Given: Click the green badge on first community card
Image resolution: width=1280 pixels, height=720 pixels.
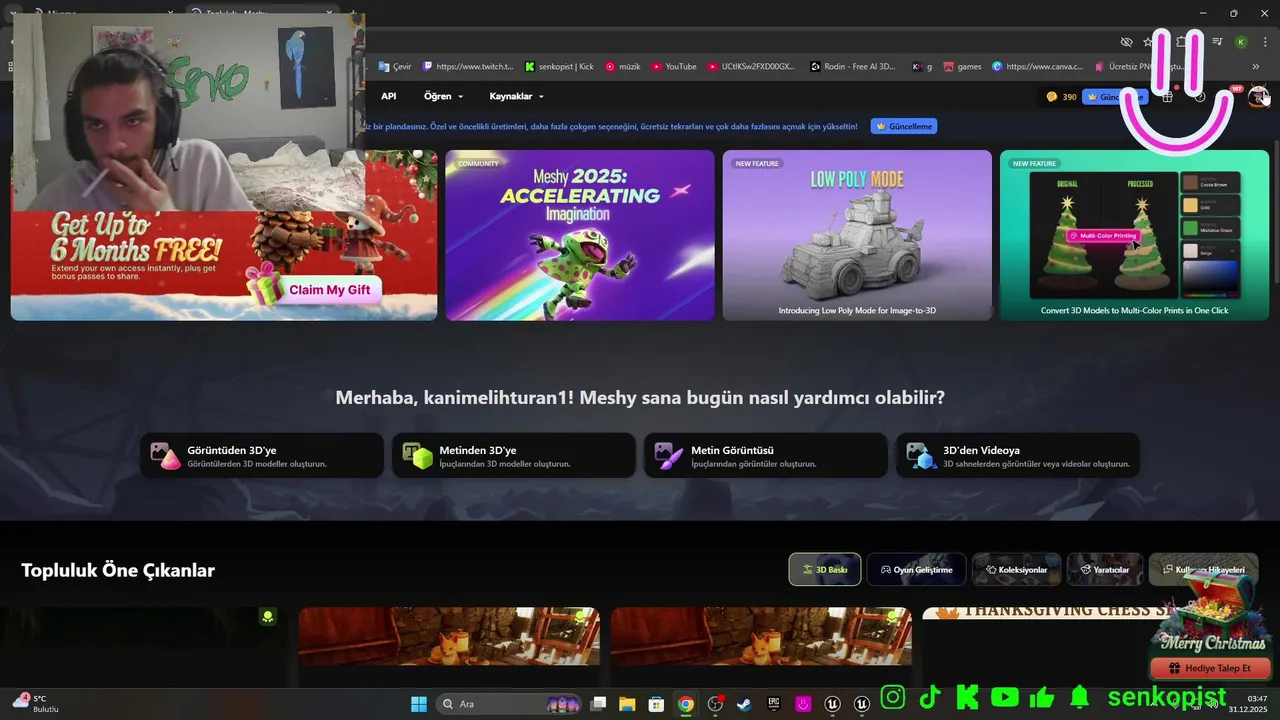Looking at the screenshot, I should tap(268, 617).
